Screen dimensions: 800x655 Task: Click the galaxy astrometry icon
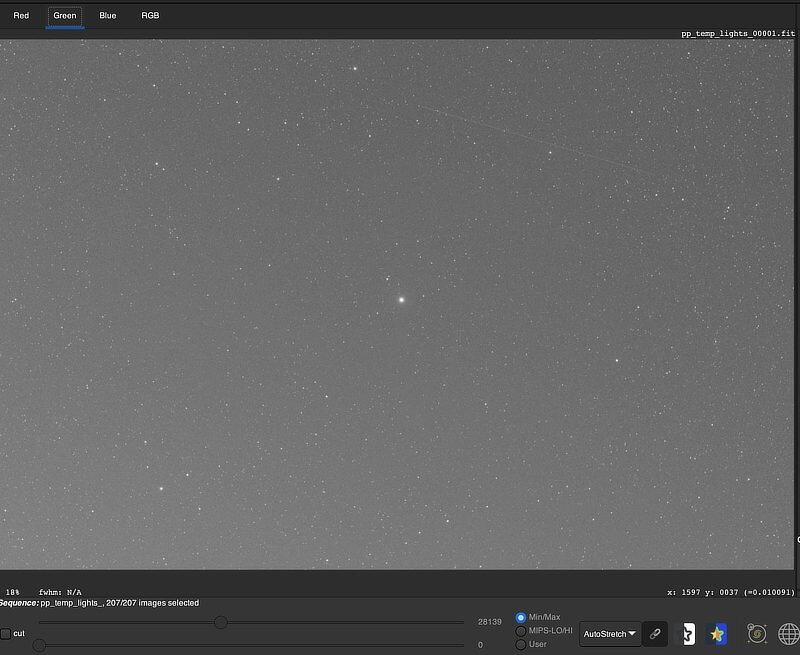click(757, 634)
